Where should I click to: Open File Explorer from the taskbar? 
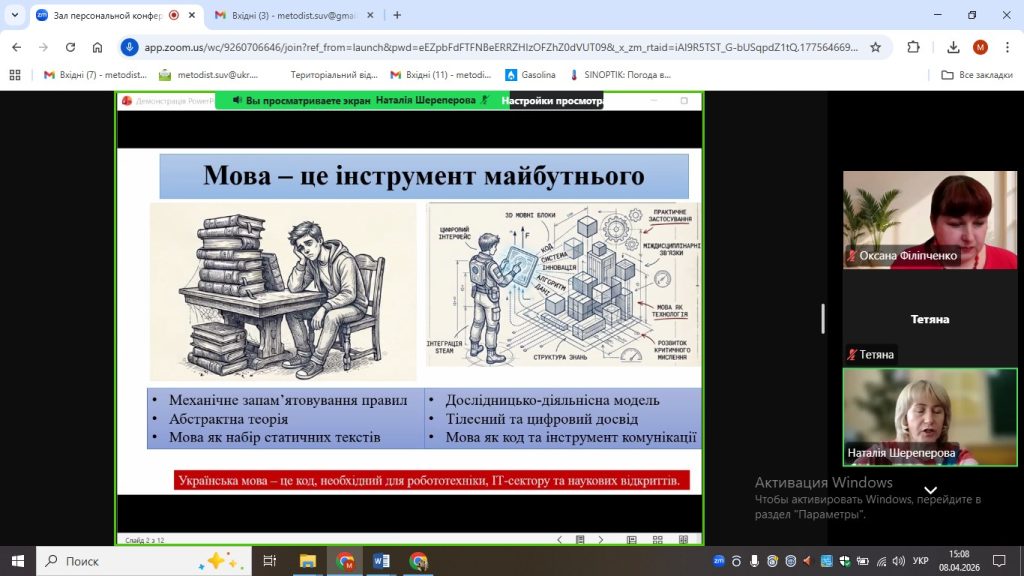pos(308,561)
